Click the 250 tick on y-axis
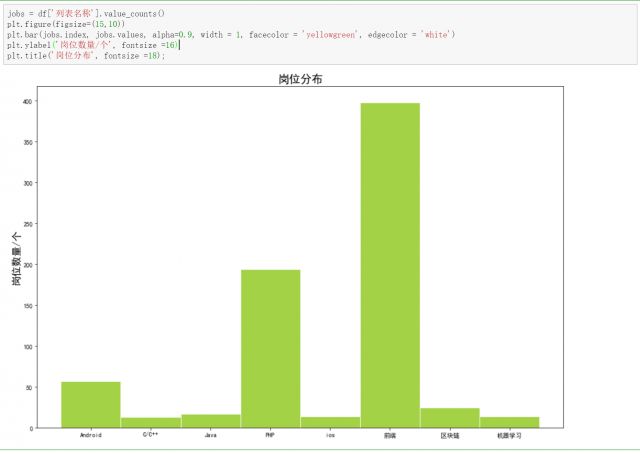The image size is (640, 454). (27, 224)
